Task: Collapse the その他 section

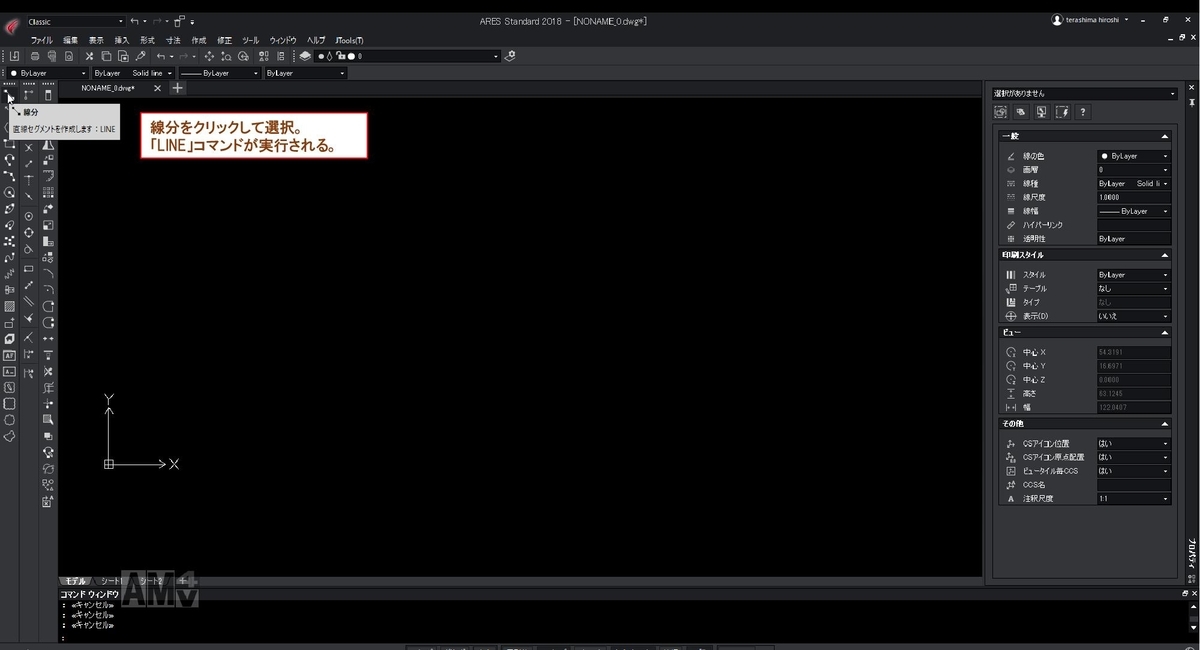Action: pos(1164,424)
